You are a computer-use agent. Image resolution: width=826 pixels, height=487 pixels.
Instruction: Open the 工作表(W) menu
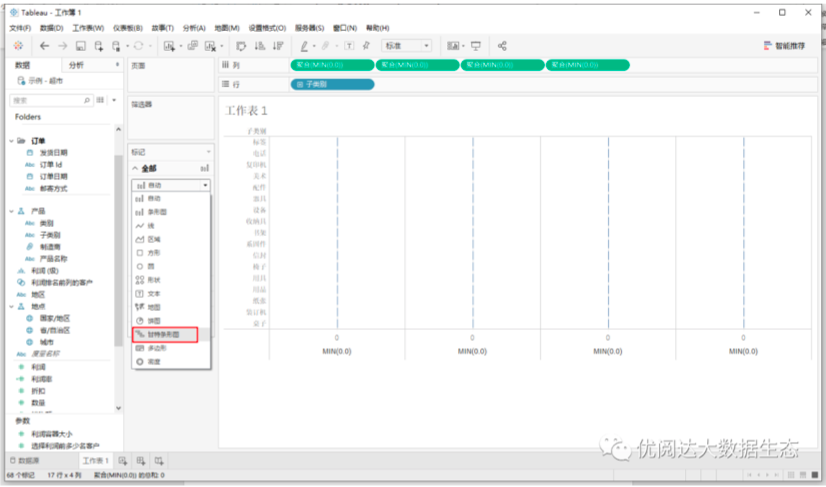(88, 28)
